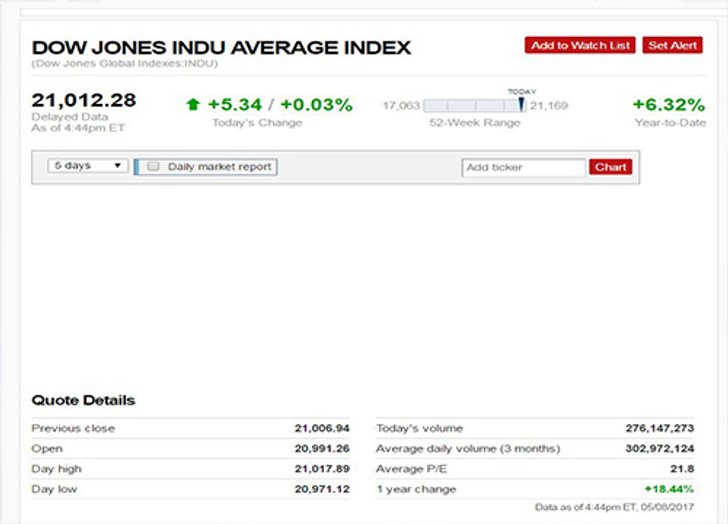The width and height of the screenshot is (728, 524).
Task: Click the Previous close label
Action: (x=73, y=428)
